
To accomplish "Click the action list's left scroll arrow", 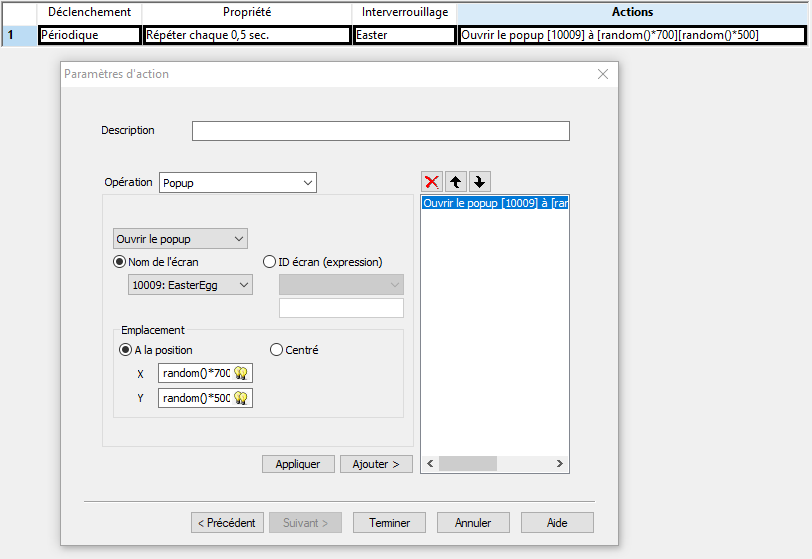I will tap(429, 464).
